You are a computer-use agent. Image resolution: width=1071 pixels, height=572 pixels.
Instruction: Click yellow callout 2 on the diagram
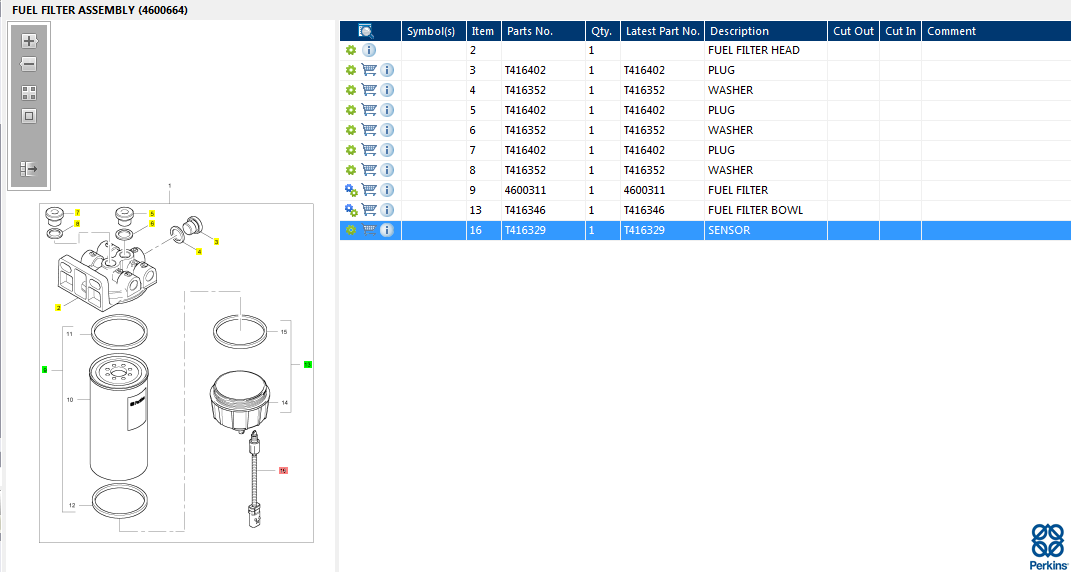59,307
